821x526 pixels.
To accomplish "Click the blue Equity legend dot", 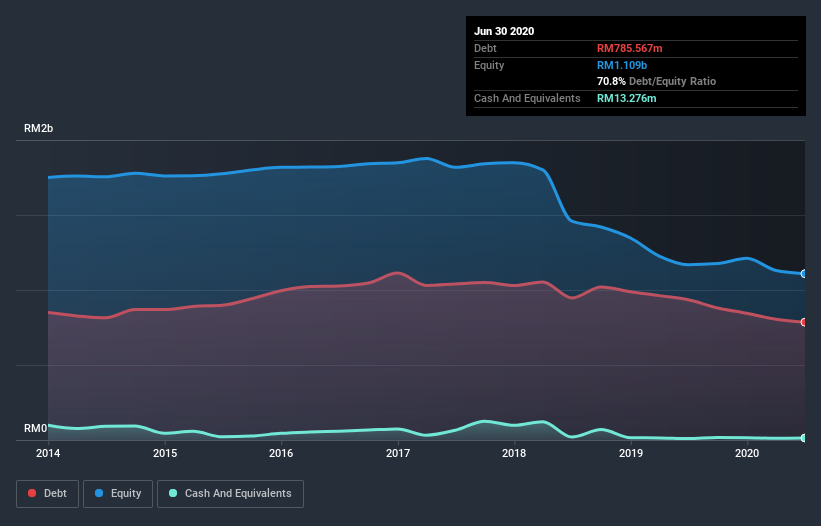I will click(x=99, y=493).
